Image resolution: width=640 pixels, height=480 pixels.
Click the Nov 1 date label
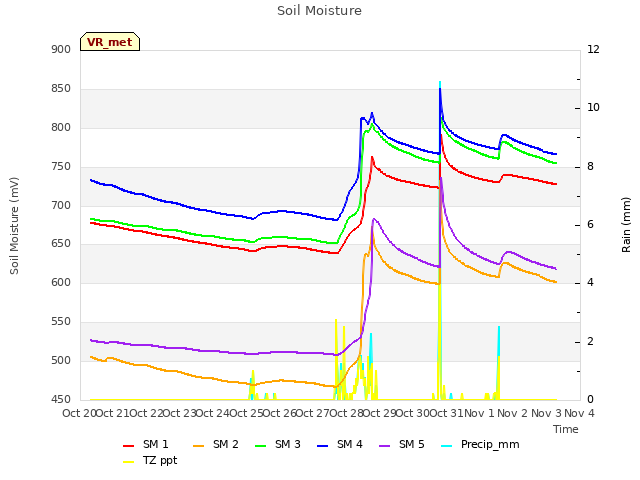point(480,413)
